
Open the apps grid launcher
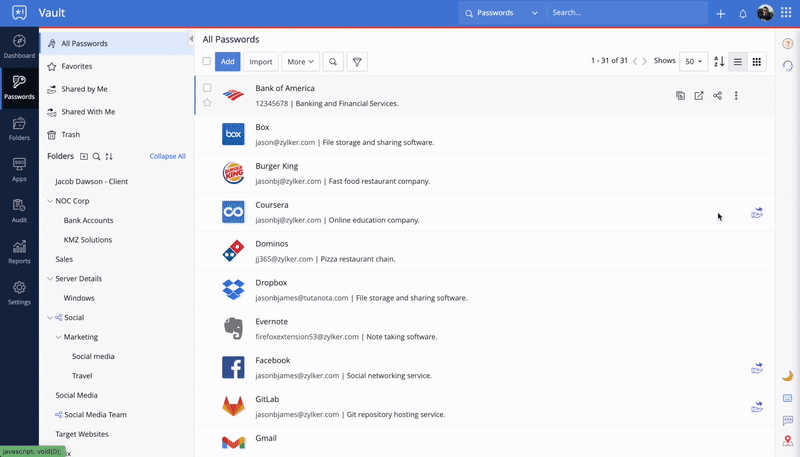pyautogui.click(x=786, y=13)
